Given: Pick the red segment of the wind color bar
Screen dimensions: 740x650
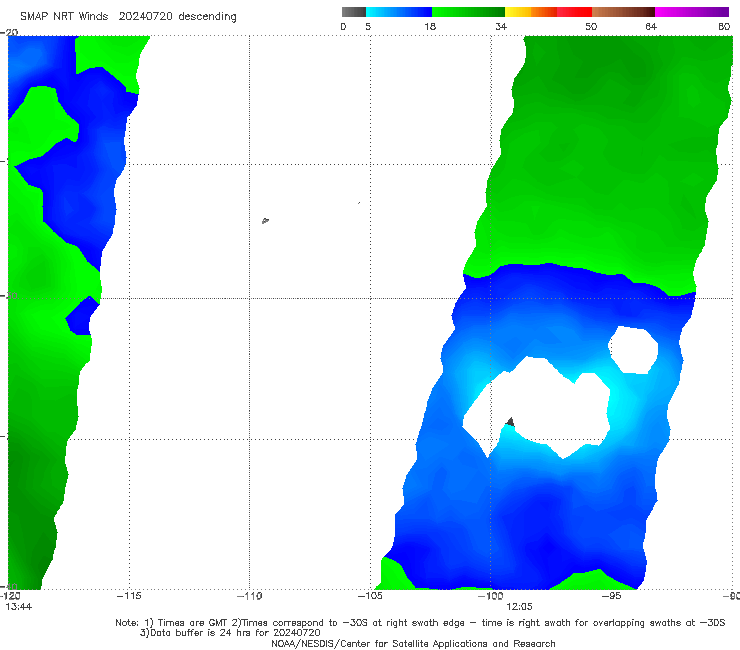Looking at the screenshot, I should (x=574, y=12).
